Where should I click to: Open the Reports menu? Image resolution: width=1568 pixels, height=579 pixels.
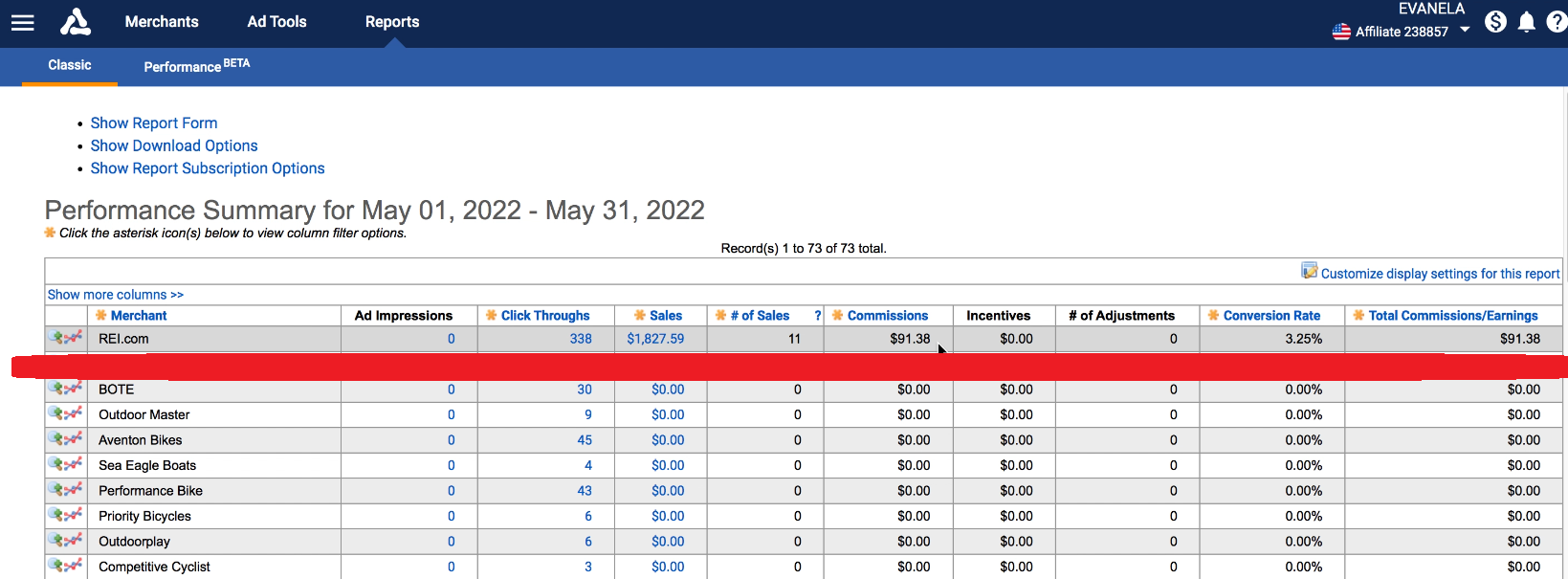pos(392,22)
